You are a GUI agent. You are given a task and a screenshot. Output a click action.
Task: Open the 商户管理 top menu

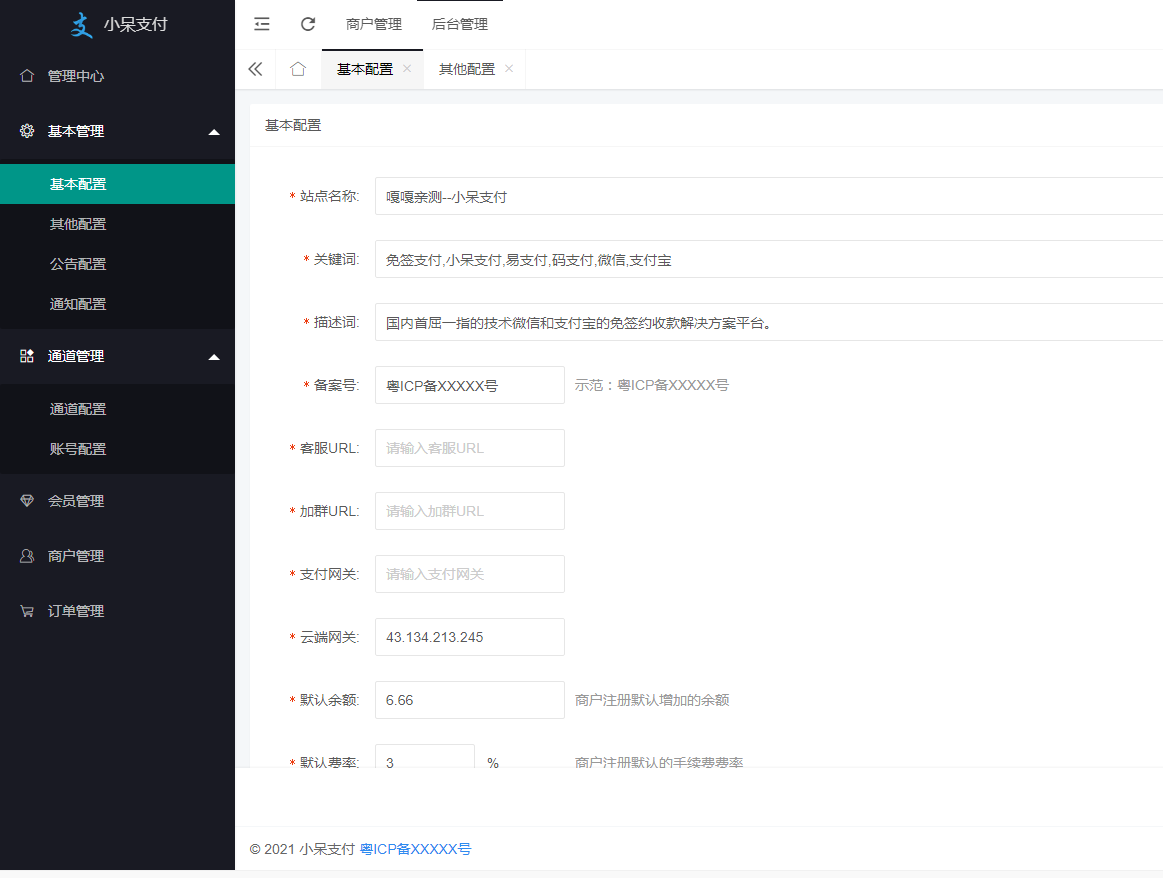(x=373, y=24)
